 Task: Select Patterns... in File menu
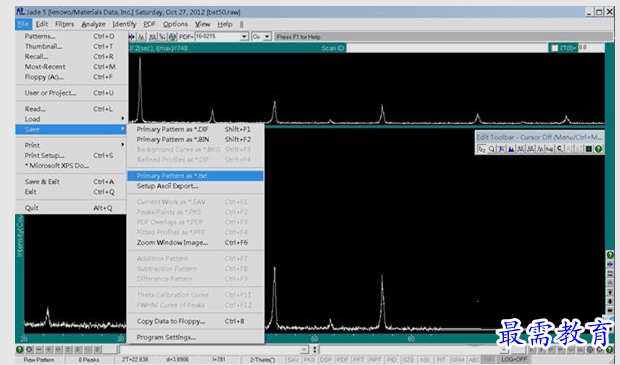(x=71, y=36)
